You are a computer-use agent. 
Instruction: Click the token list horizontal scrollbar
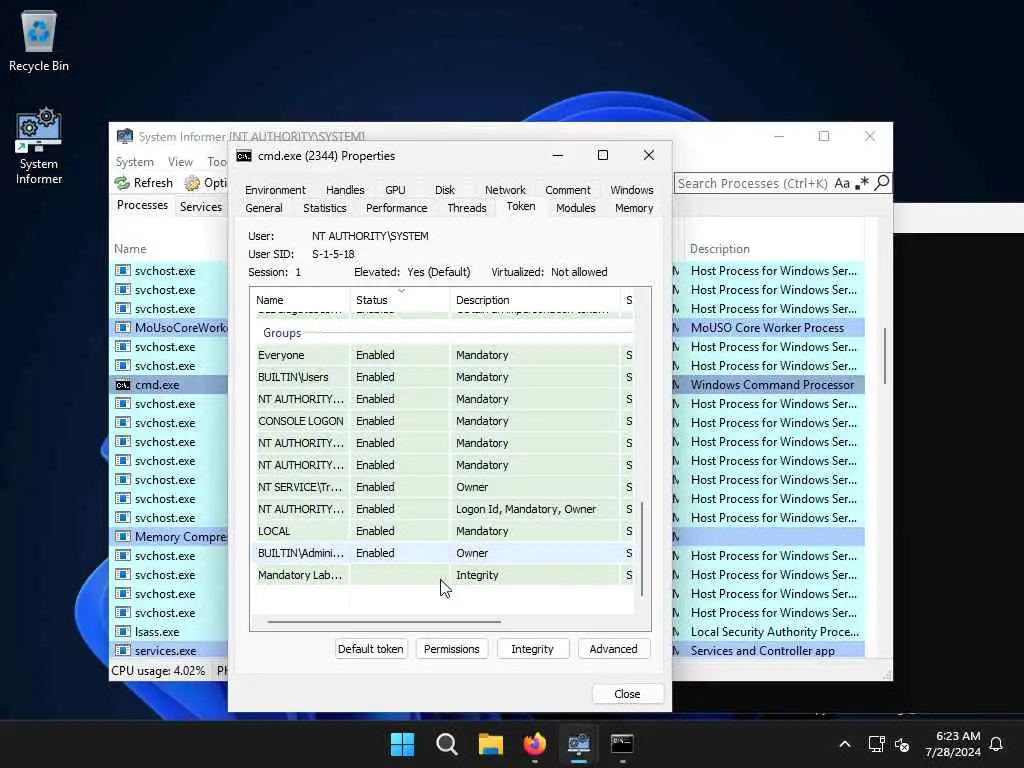point(384,622)
